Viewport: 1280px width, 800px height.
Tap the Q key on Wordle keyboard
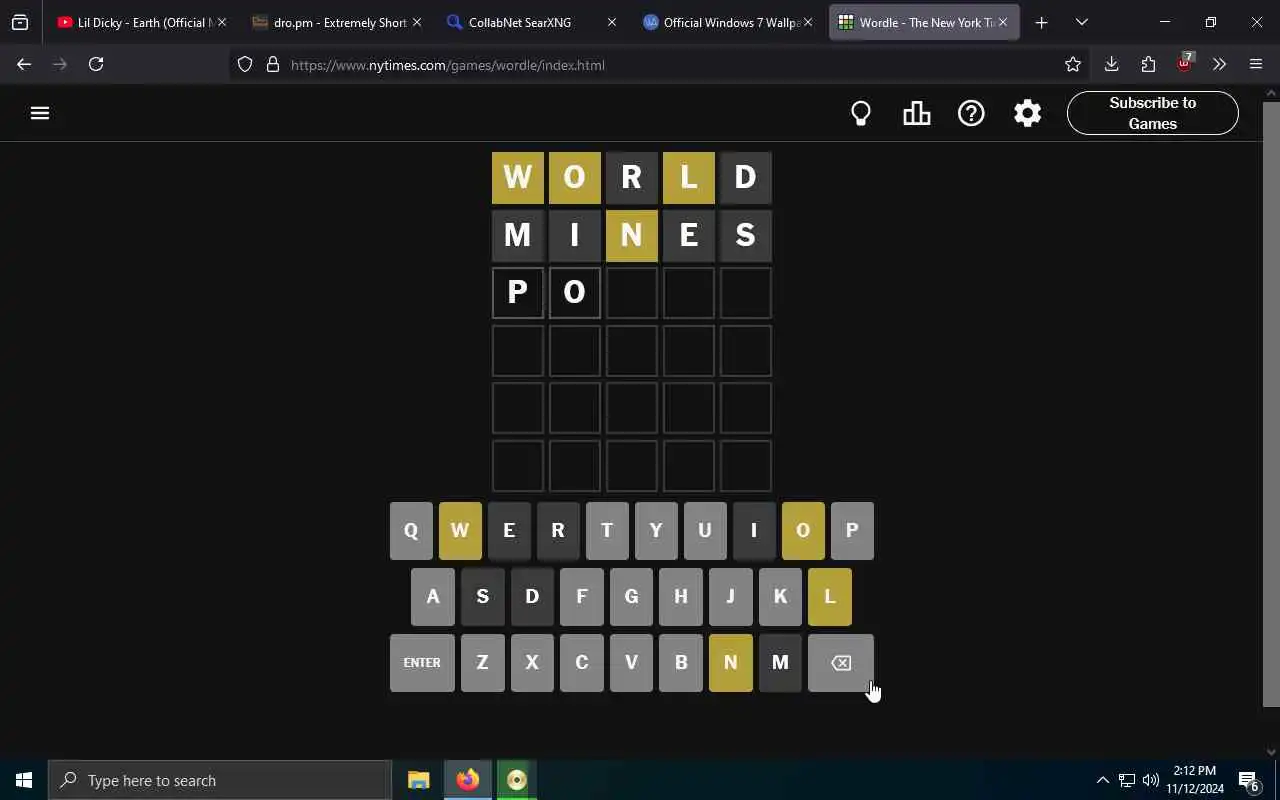click(x=411, y=531)
